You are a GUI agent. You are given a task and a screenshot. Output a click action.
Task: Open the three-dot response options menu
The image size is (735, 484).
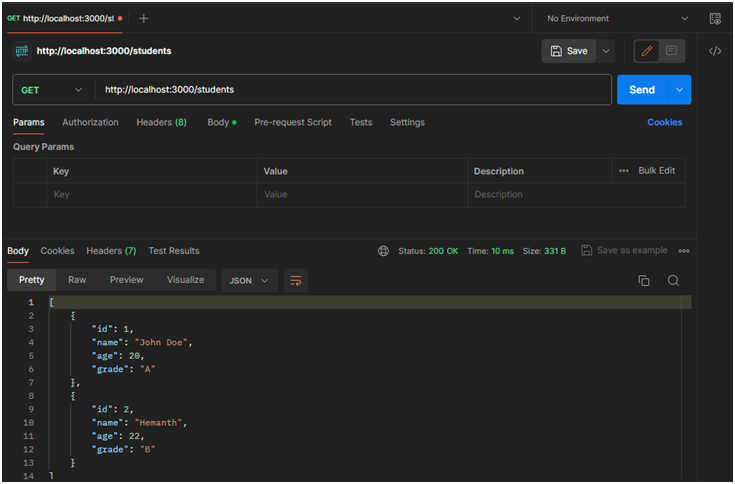pyautogui.click(x=683, y=251)
